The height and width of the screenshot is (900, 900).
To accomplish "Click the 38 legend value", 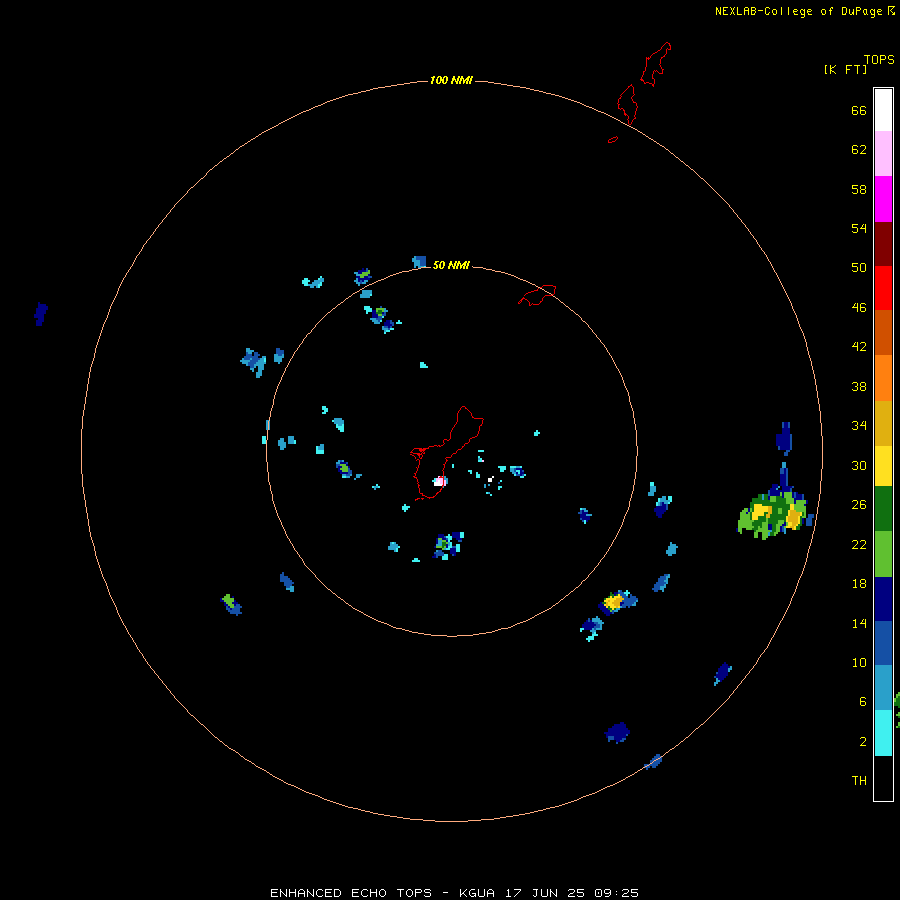I will point(859,387).
